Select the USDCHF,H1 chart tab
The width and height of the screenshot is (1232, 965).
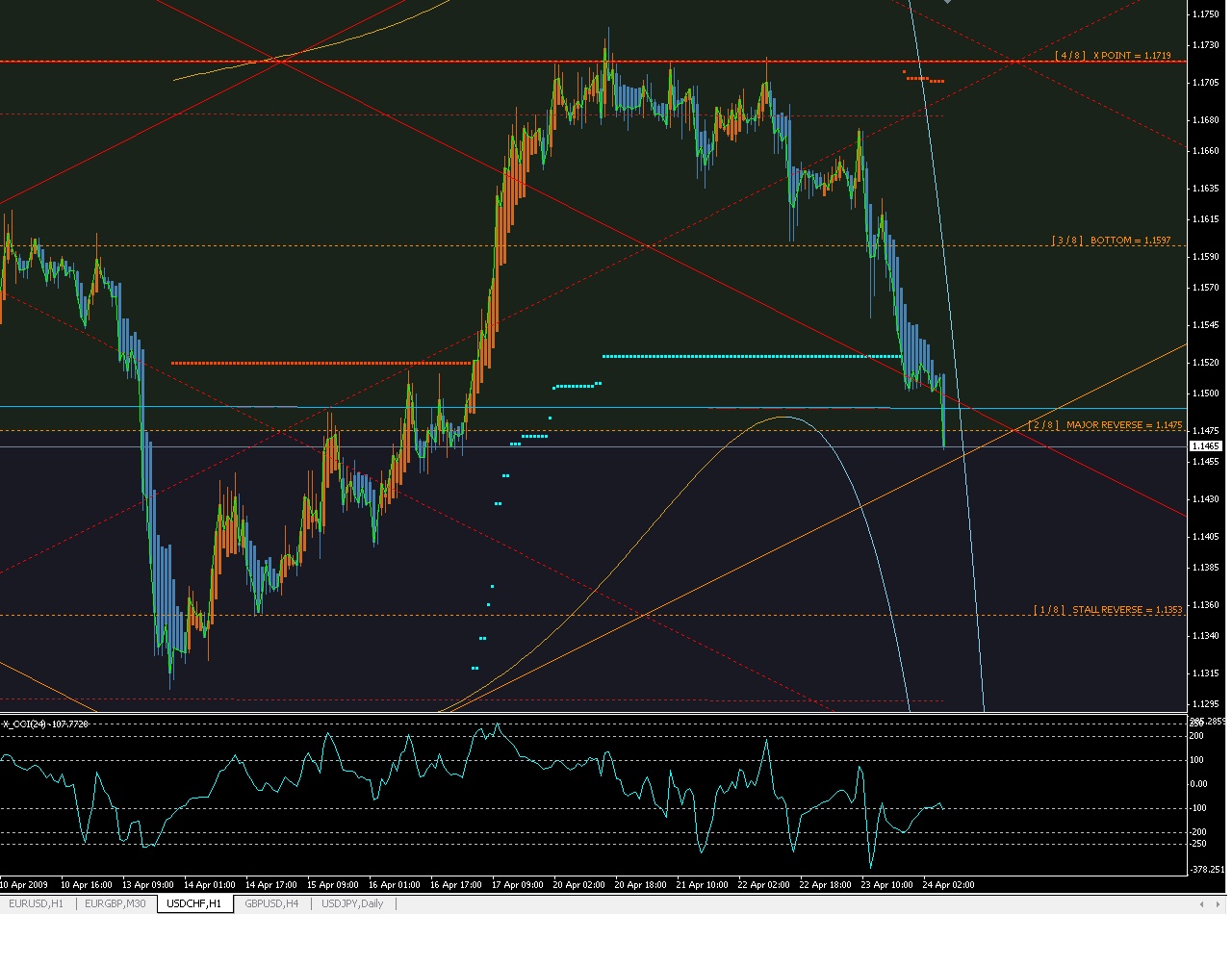coord(194,904)
